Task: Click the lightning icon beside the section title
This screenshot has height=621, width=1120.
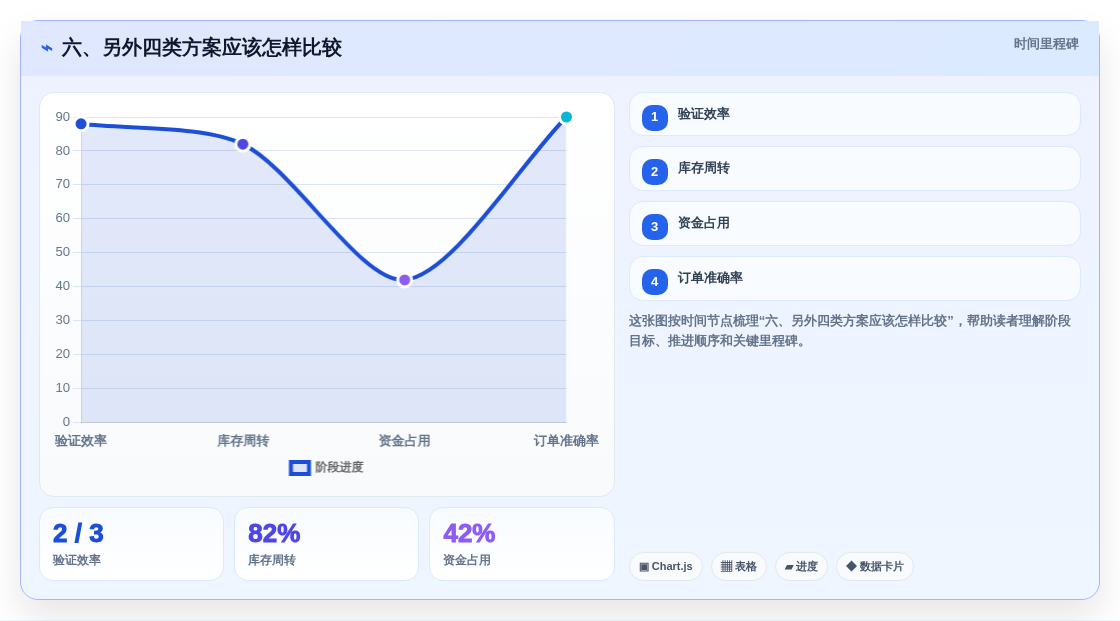Action: tap(47, 48)
